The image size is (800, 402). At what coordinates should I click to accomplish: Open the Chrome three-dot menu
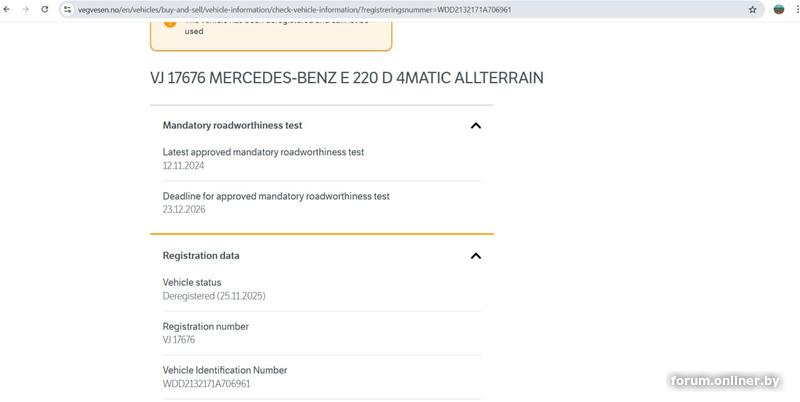(x=793, y=9)
